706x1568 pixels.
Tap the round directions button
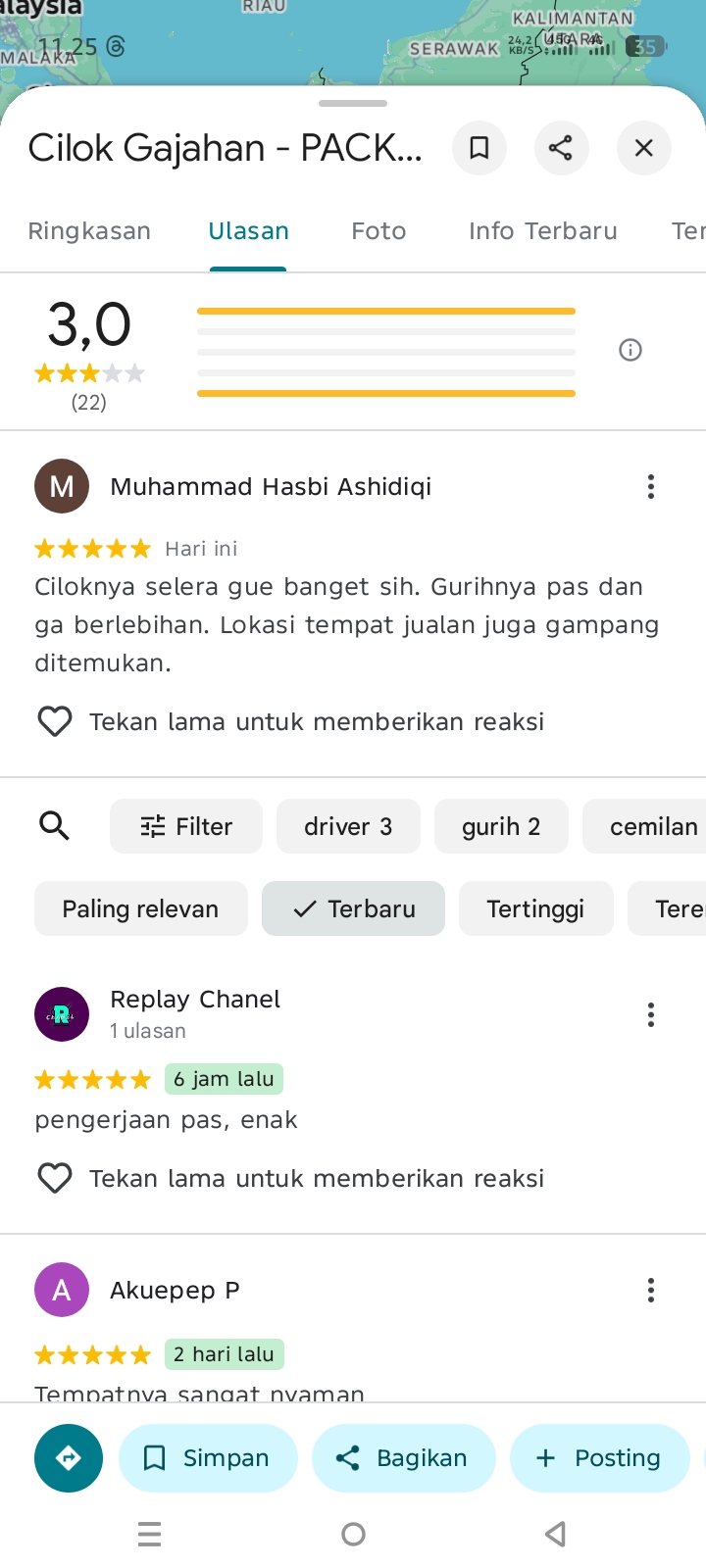pyautogui.click(x=69, y=1458)
